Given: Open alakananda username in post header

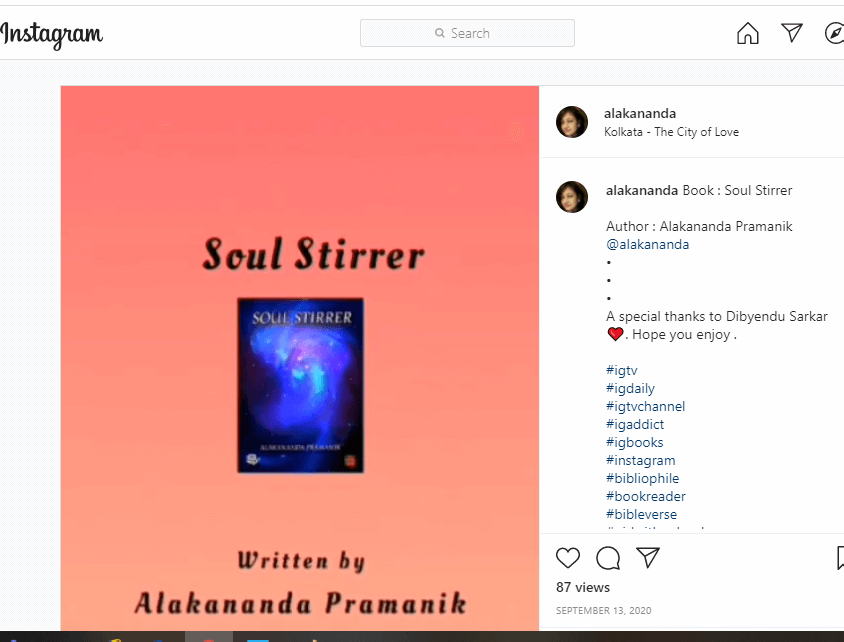Looking at the screenshot, I should [639, 114].
